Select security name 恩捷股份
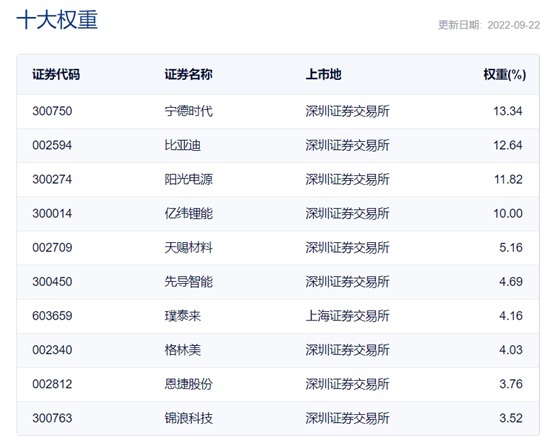This screenshot has width=540, height=436. [188, 384]
